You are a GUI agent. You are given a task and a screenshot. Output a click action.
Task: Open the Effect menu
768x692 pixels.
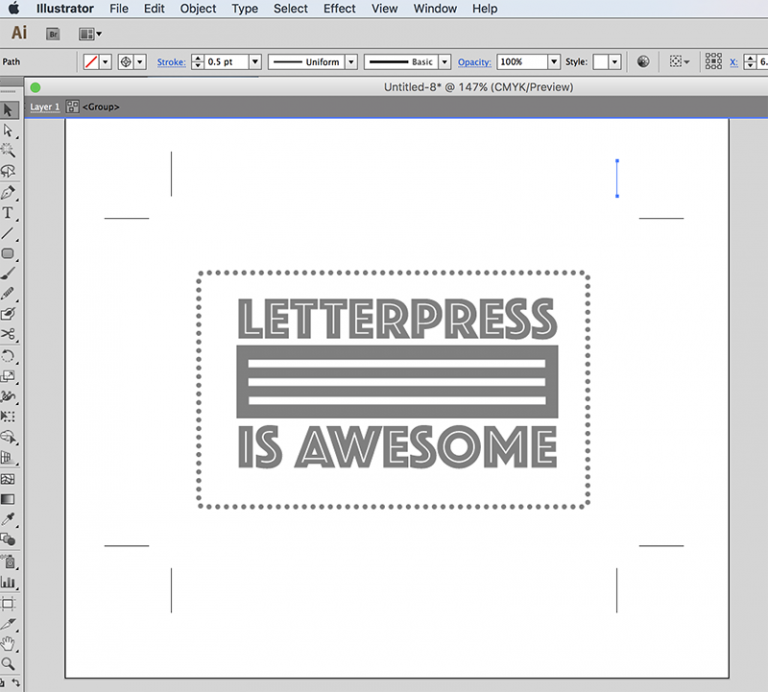click(x=339, y=8)
